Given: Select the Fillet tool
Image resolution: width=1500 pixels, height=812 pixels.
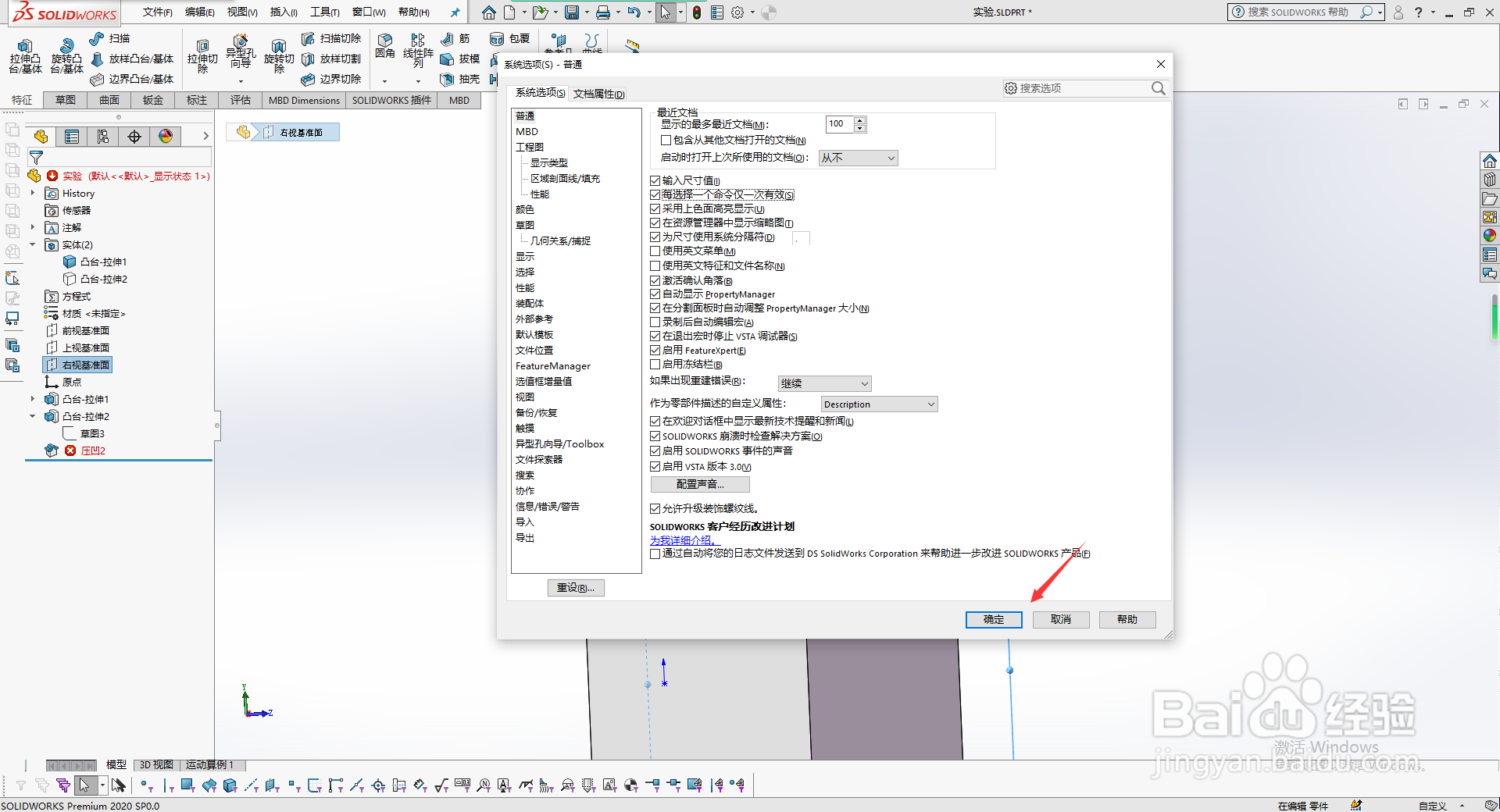Looking at the screenshot, I should coord(384,48).
